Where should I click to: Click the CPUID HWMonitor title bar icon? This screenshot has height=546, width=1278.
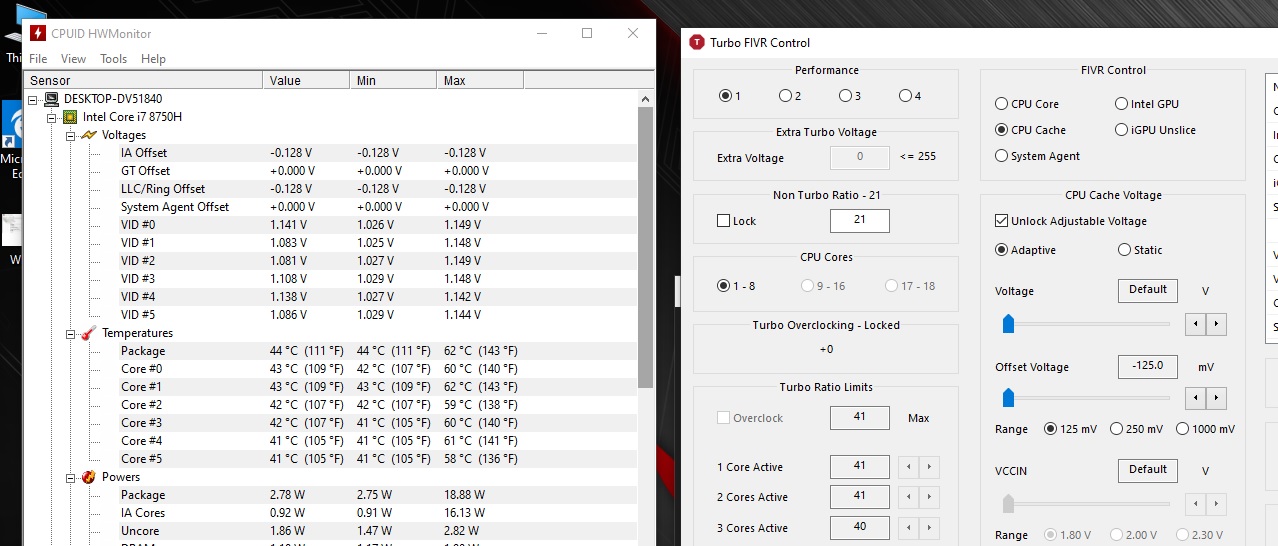point(38,33)
